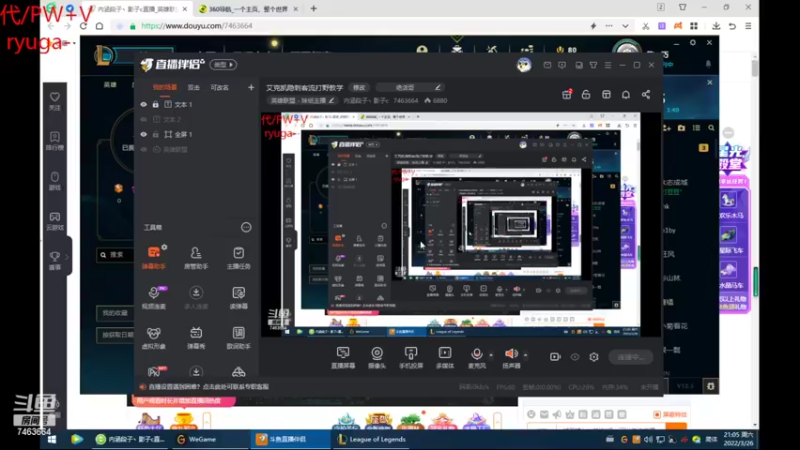The image size is (800, 450).
Task: Open the 房管助手 room manager tool
Action: point(196,257)
